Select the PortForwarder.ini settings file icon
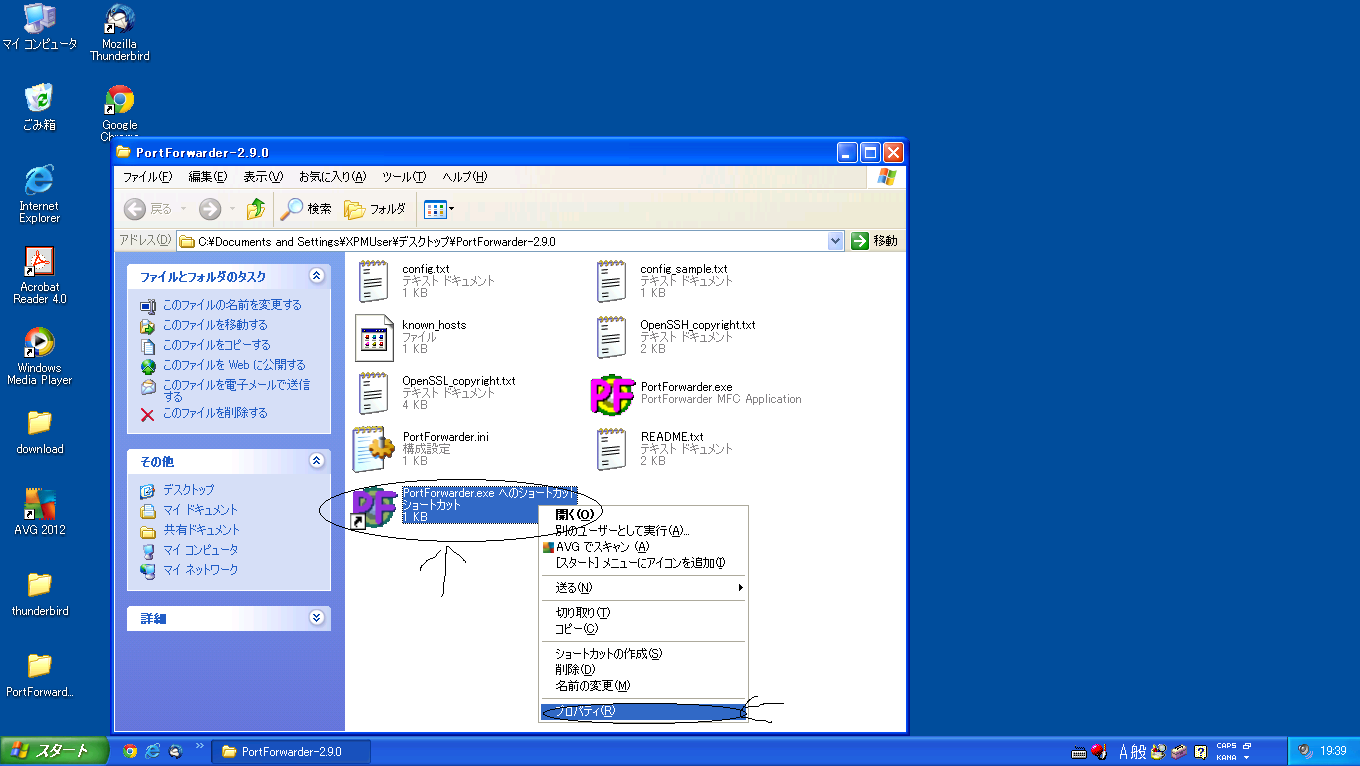Image resolution: width=1360 pixels, height=766 pixels. (374, 450)
